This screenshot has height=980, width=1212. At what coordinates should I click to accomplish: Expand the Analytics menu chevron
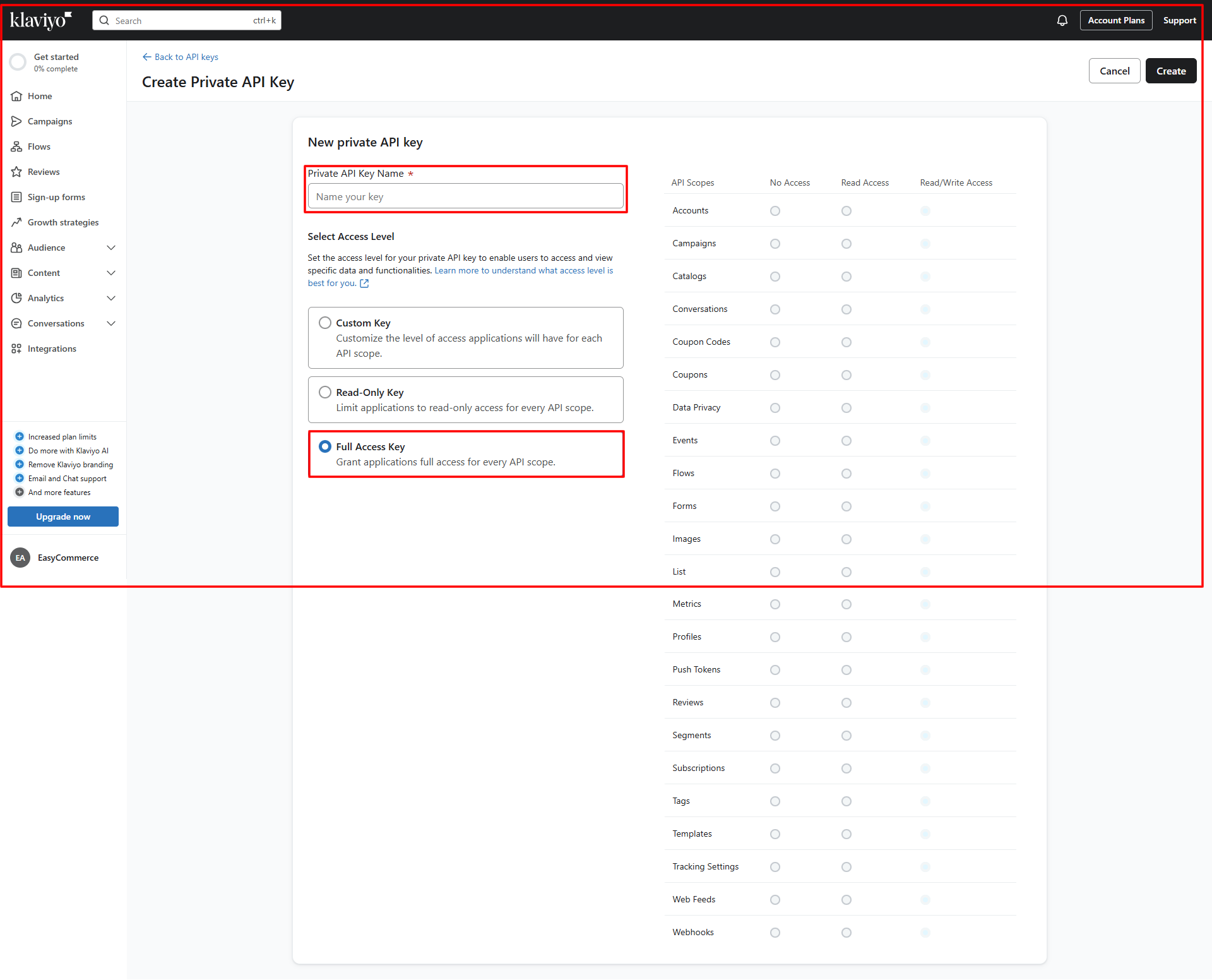tap(111, 298)
